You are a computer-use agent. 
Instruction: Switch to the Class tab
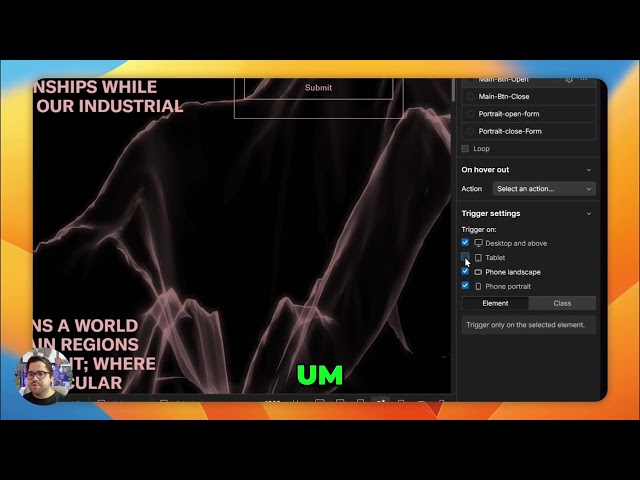[x=562, y=303]
